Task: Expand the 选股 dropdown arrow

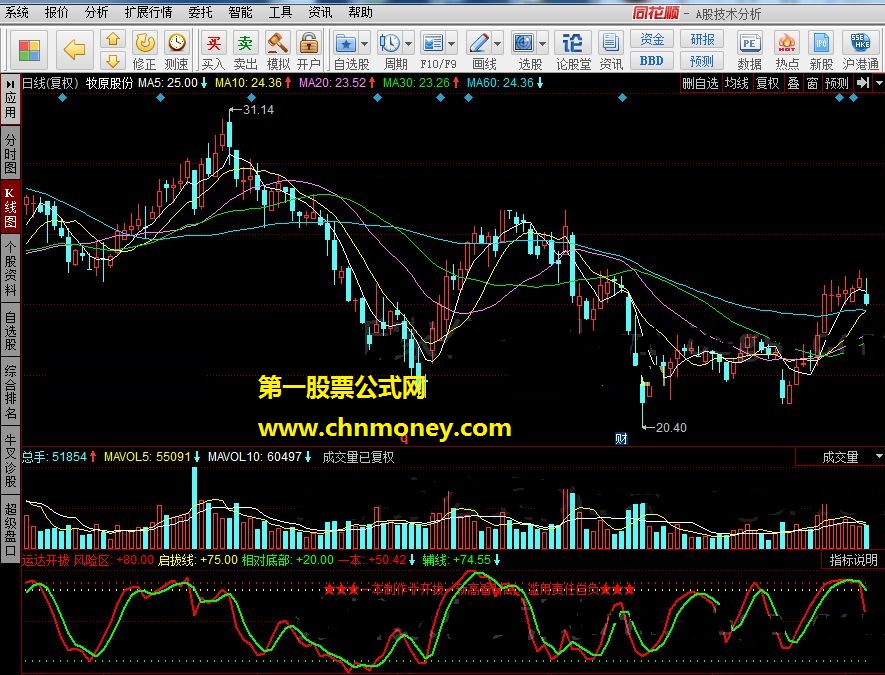Action: point(542,43)
